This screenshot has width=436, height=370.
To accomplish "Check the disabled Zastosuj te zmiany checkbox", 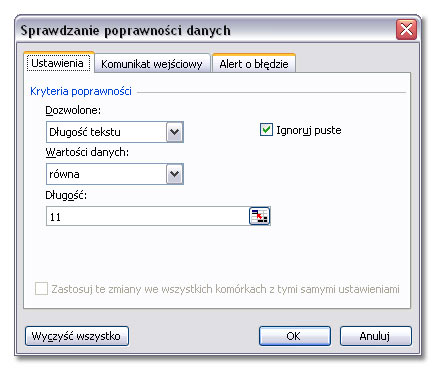I will (x=41, y=288).
